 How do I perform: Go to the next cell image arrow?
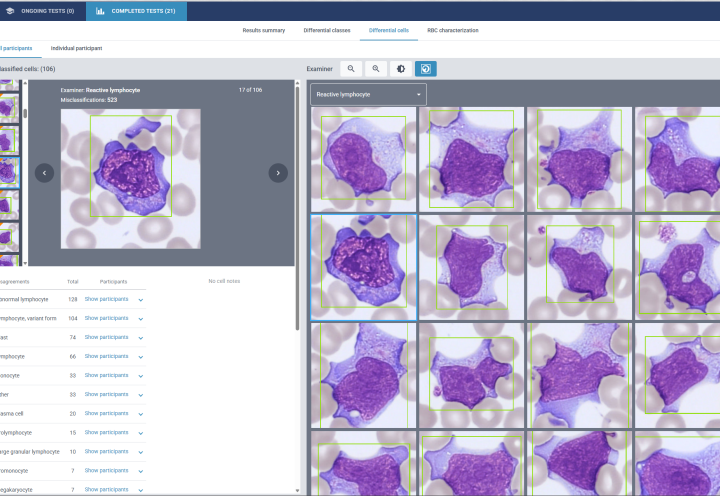click(x=278, y=173)
